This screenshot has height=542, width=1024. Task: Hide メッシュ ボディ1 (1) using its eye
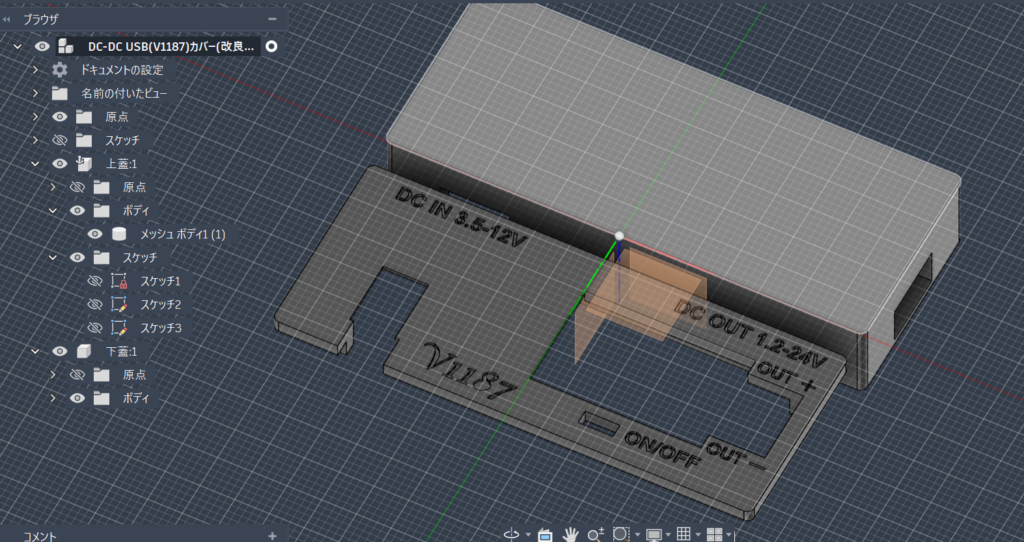96,234
